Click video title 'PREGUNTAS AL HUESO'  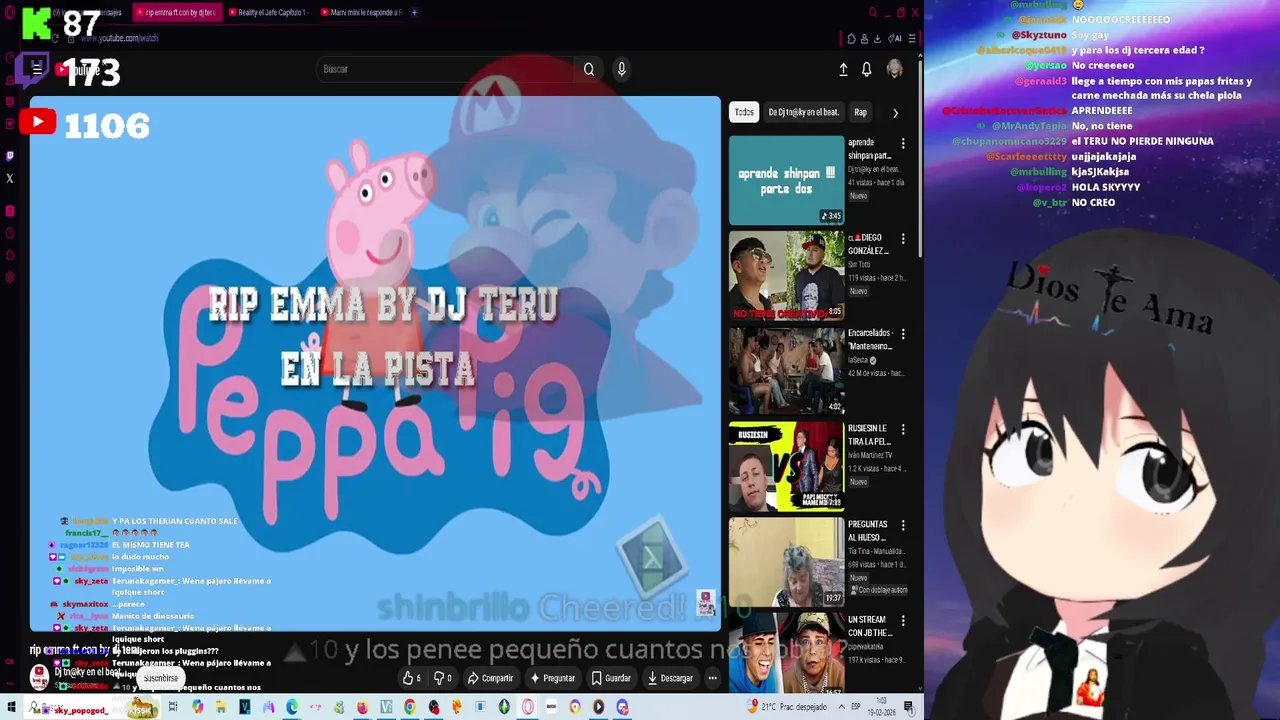[x=868, y=530]
